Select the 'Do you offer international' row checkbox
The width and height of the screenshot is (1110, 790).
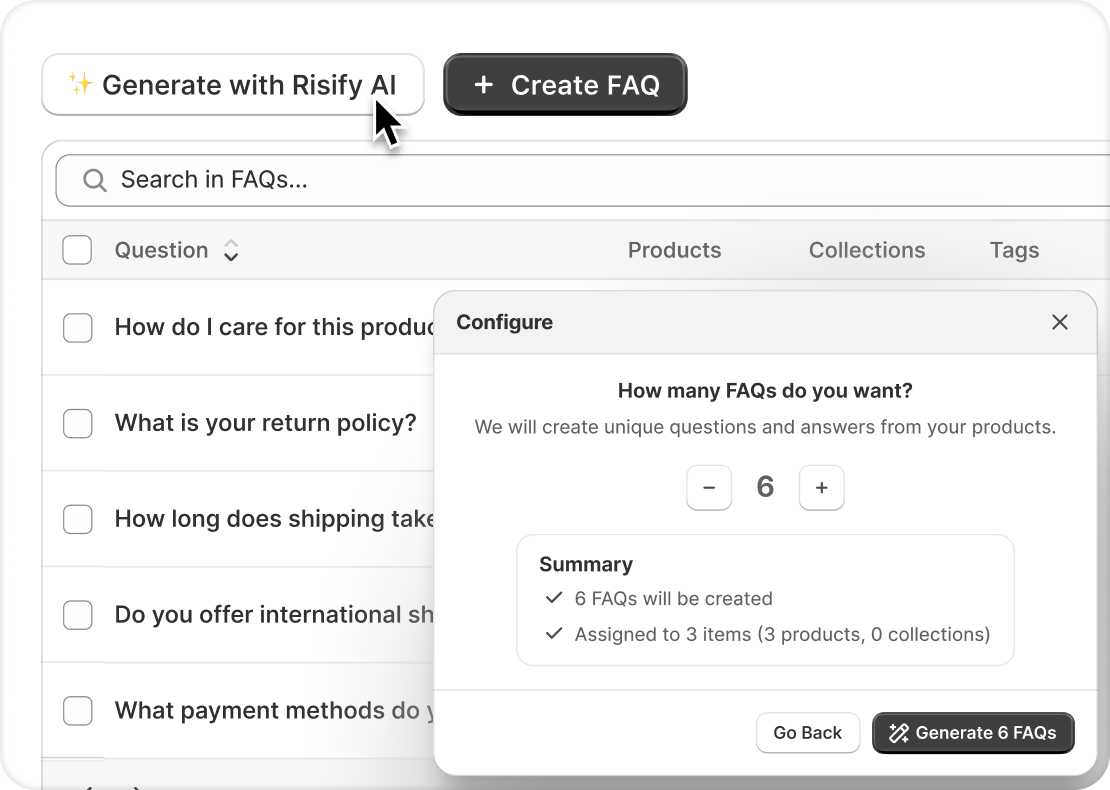[78, 615]
